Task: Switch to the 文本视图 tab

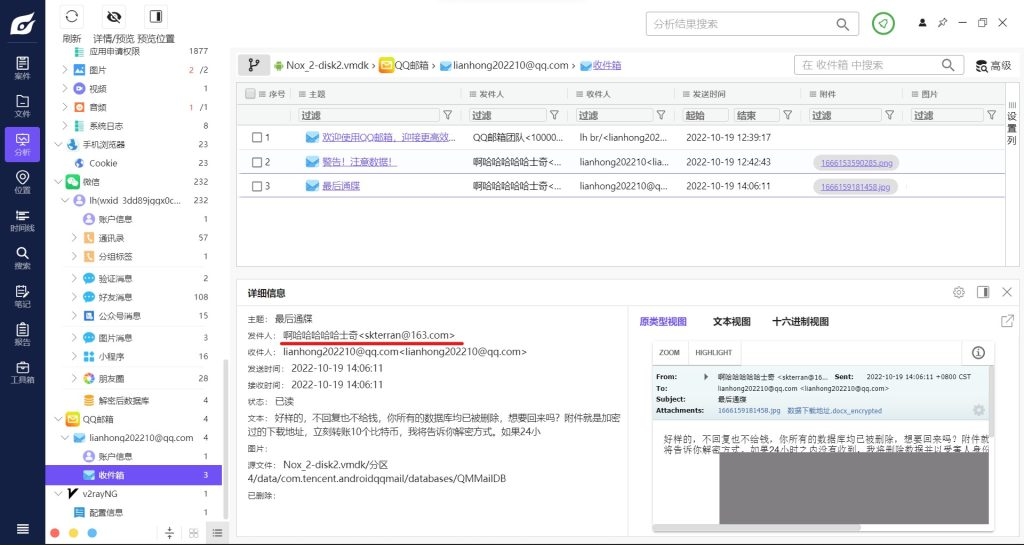Action: click(x=731, y=322)
